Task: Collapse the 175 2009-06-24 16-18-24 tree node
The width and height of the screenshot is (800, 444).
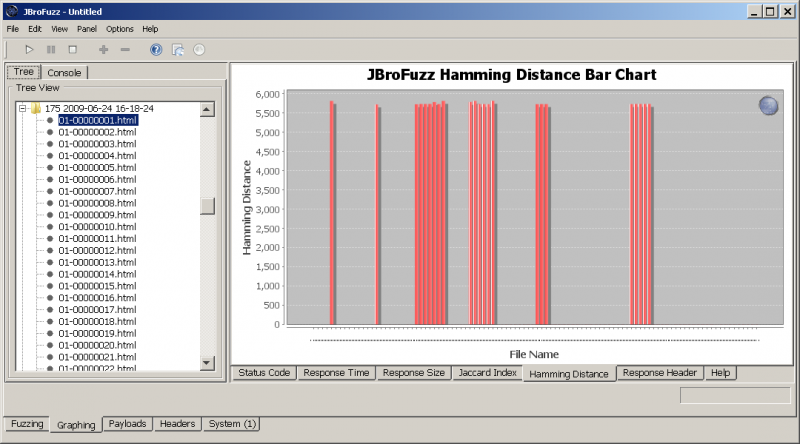Action: click(22, 108)
